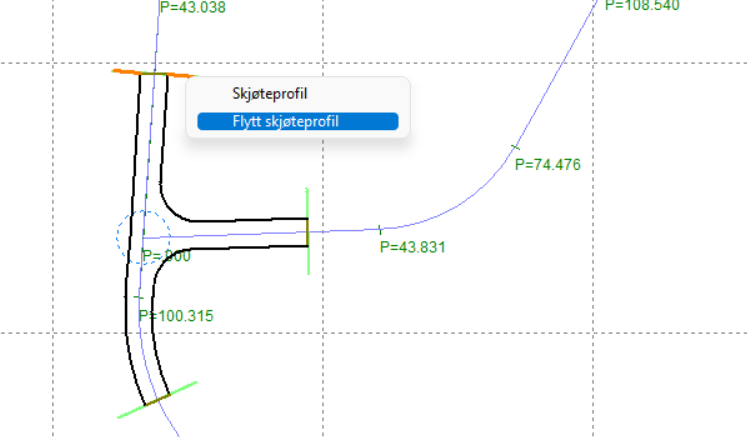Select the tick mark at station 100.315
Screen dimensions: 747x437
[x=138, y=297]
